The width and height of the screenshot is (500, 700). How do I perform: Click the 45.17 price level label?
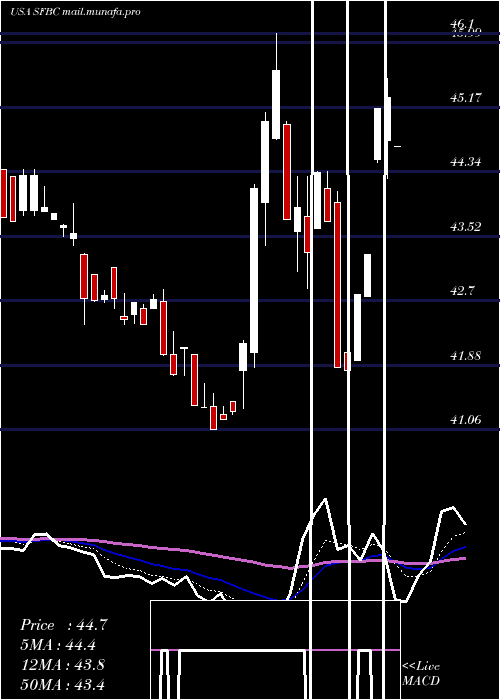click(466, 97)
